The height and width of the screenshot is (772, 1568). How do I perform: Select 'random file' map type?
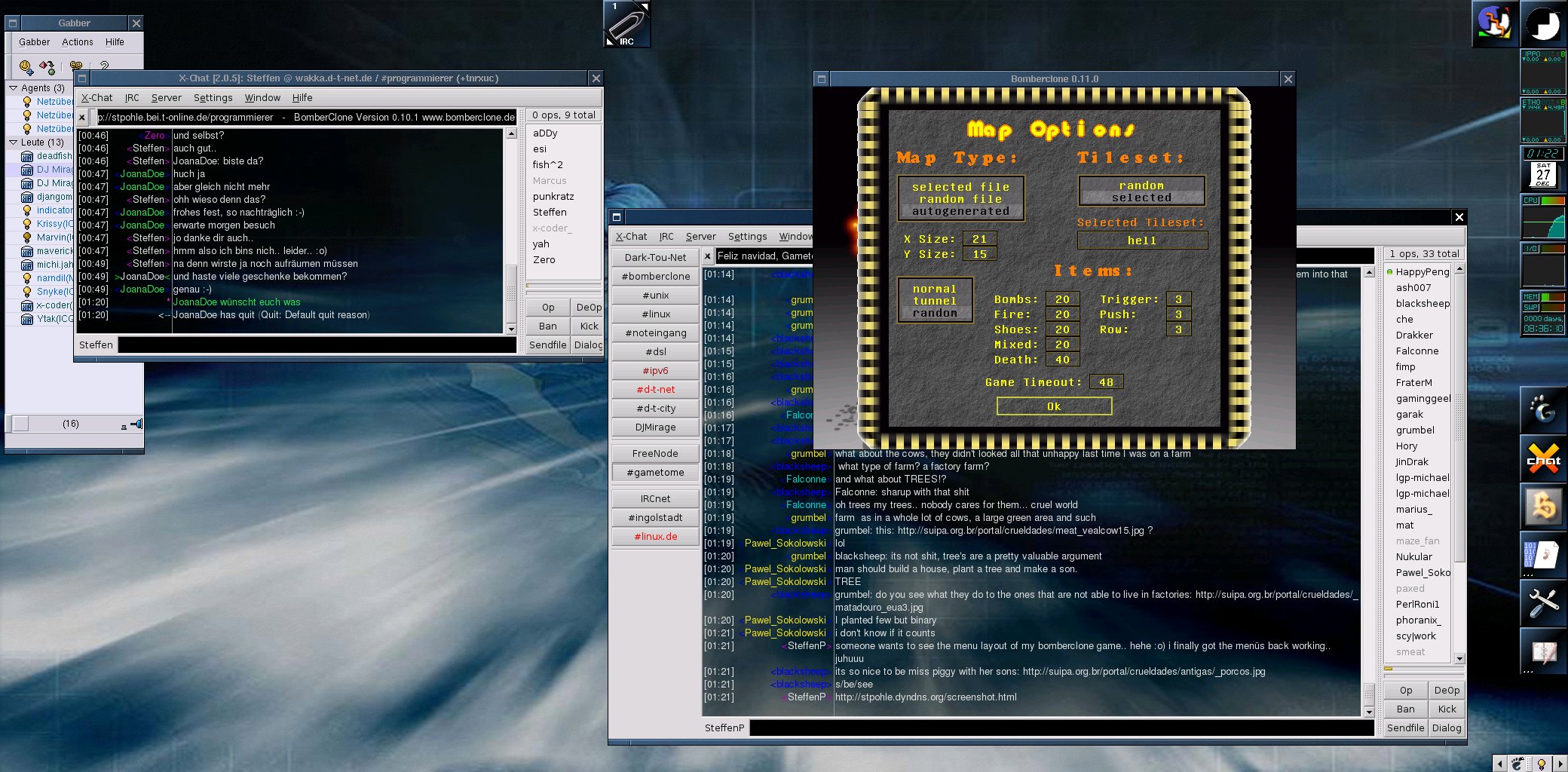pyautogui.click(x=960, y=198)
